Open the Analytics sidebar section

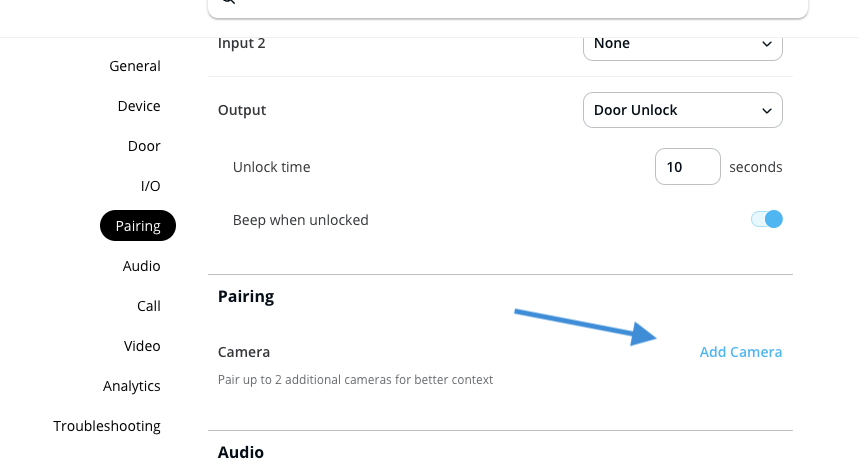coord(132,386)
